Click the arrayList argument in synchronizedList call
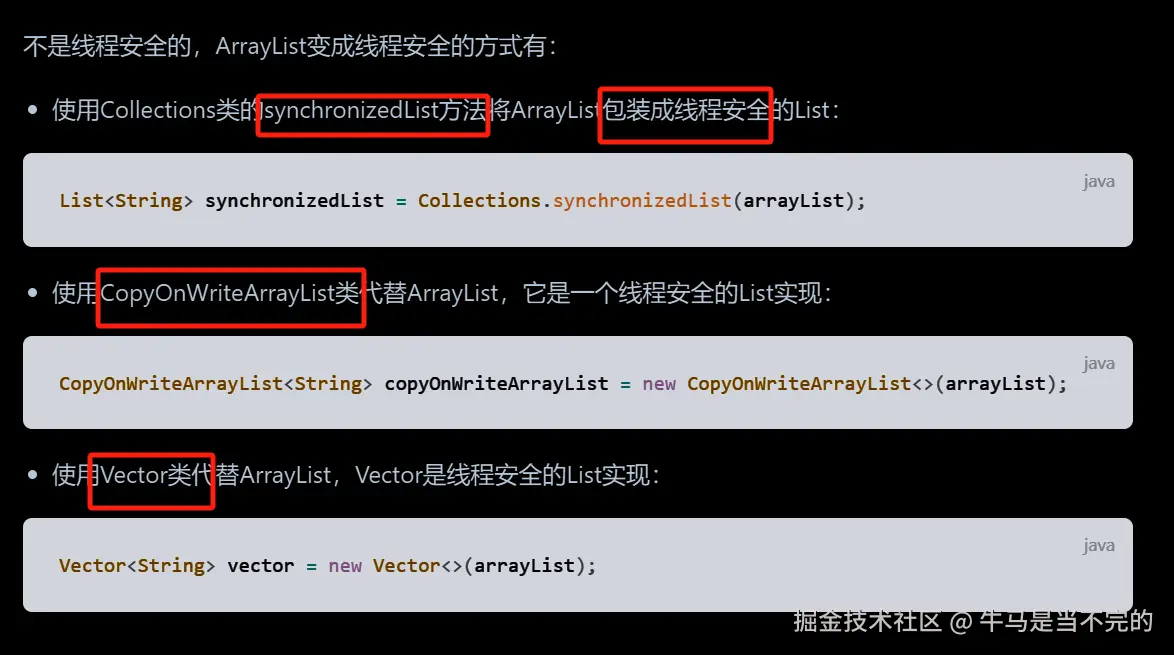Viewport: 1174px width, 655px height. (x=794, y=201)
